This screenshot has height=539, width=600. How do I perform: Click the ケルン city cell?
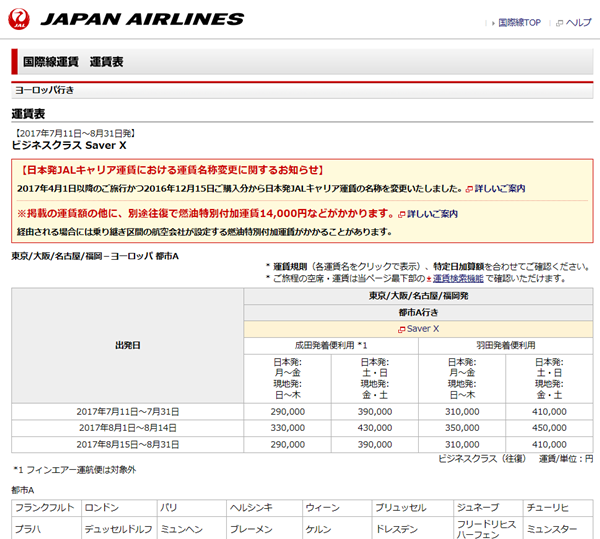[x=337, y=529]
